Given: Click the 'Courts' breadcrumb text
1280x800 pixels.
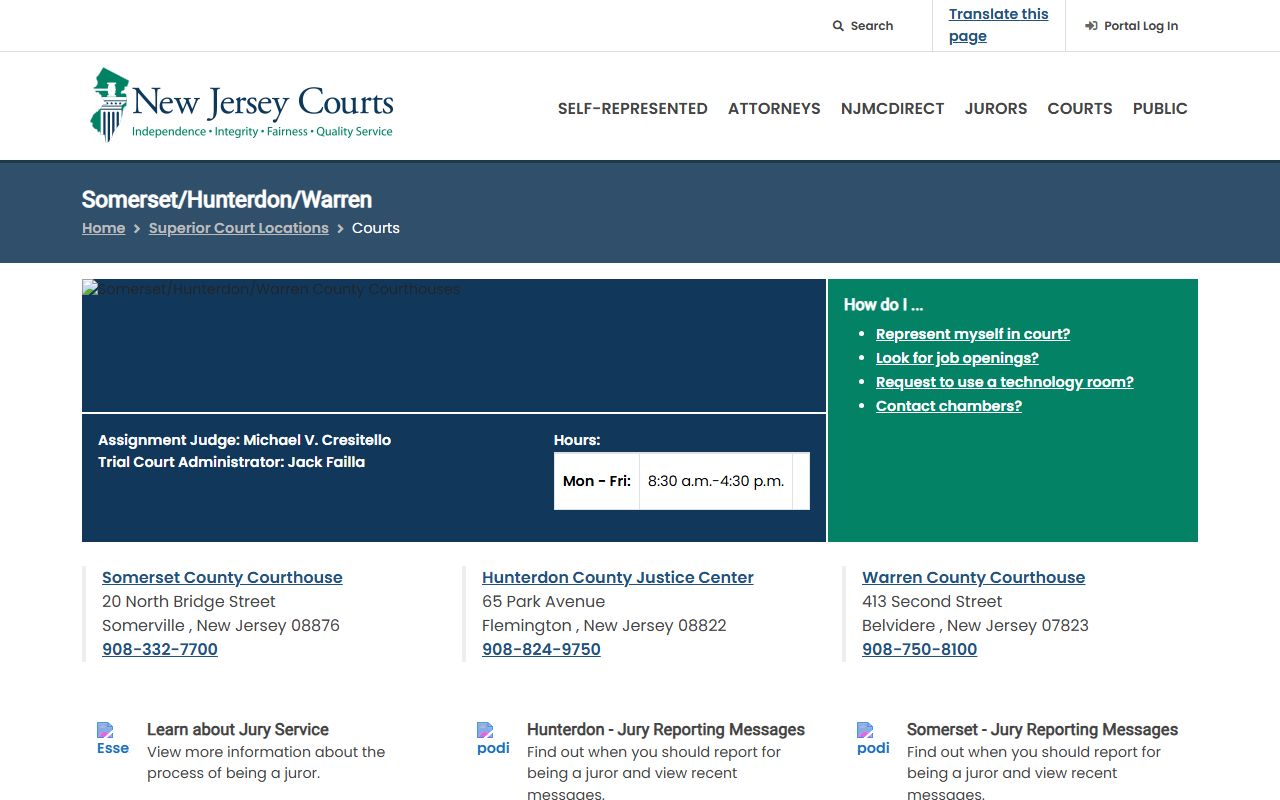Looking at the screenshot, I should (x=376, y=228).
